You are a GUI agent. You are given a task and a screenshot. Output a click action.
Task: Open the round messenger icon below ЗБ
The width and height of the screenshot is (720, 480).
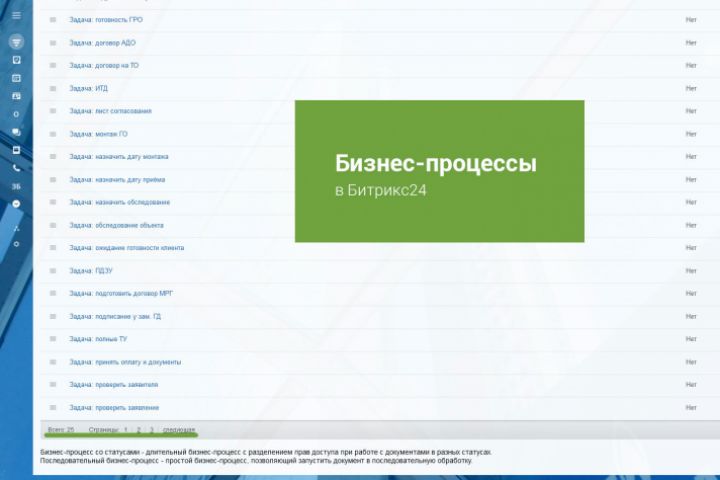coord(16,204)
